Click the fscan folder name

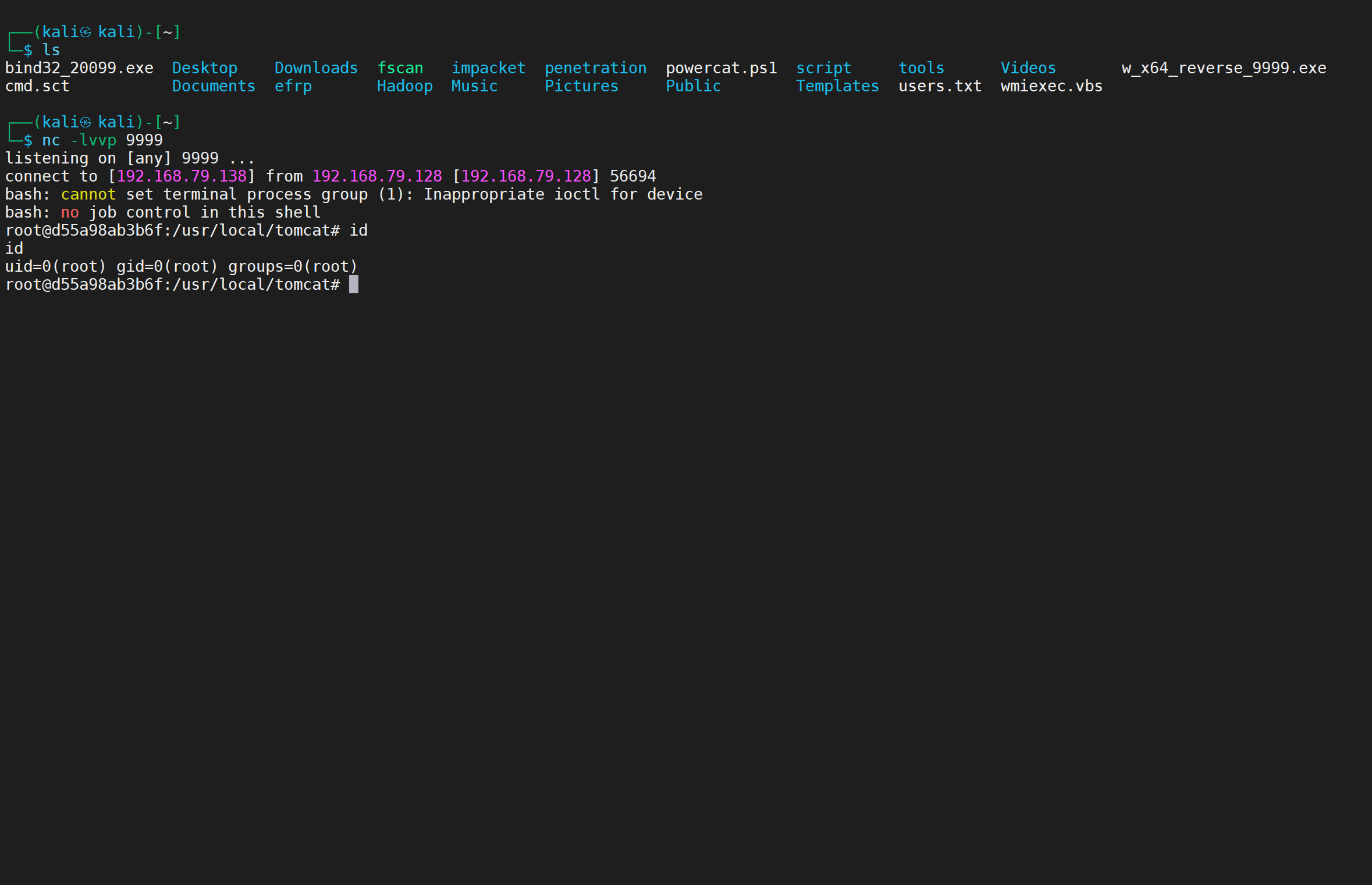[x=400, y=68]
